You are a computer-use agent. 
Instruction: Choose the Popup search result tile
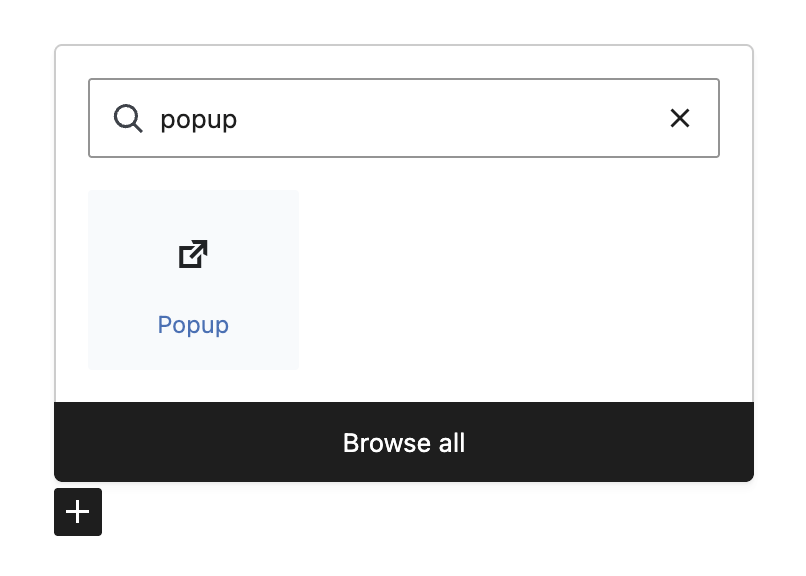193,280
